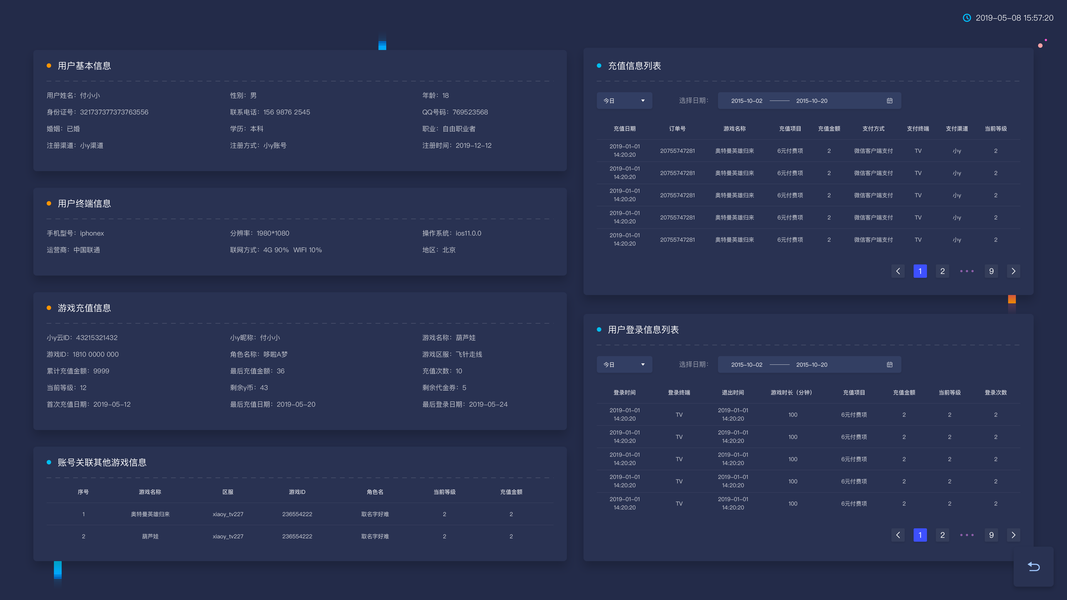Click the 游戏ID column header in bottom table
This screenshot has height=600, width=1067.
click(297, 492)
